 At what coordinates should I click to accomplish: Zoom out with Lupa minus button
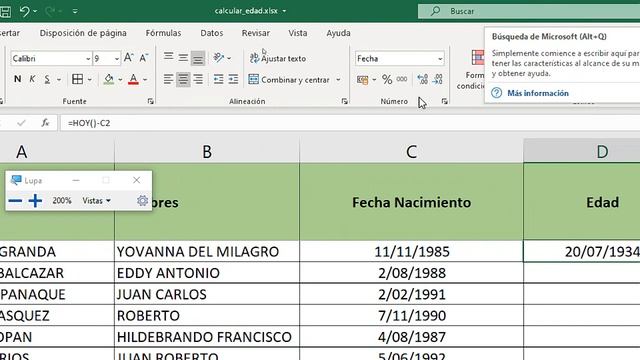(x=15, y=200)
